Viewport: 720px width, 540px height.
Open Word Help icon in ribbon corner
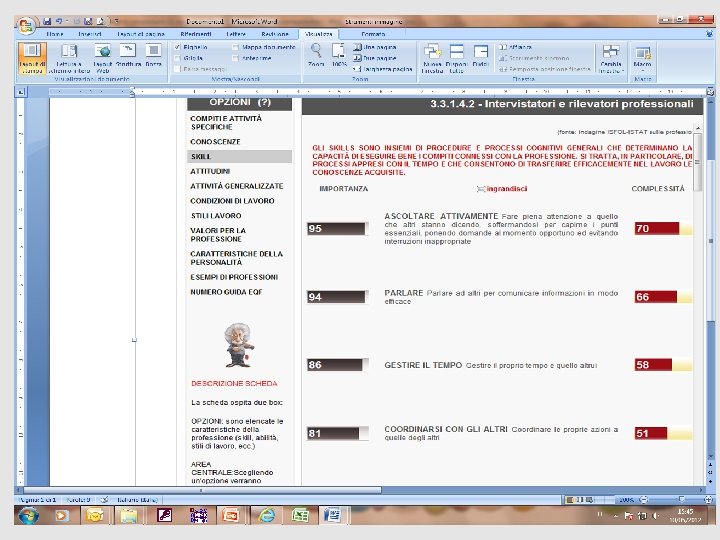710,34
